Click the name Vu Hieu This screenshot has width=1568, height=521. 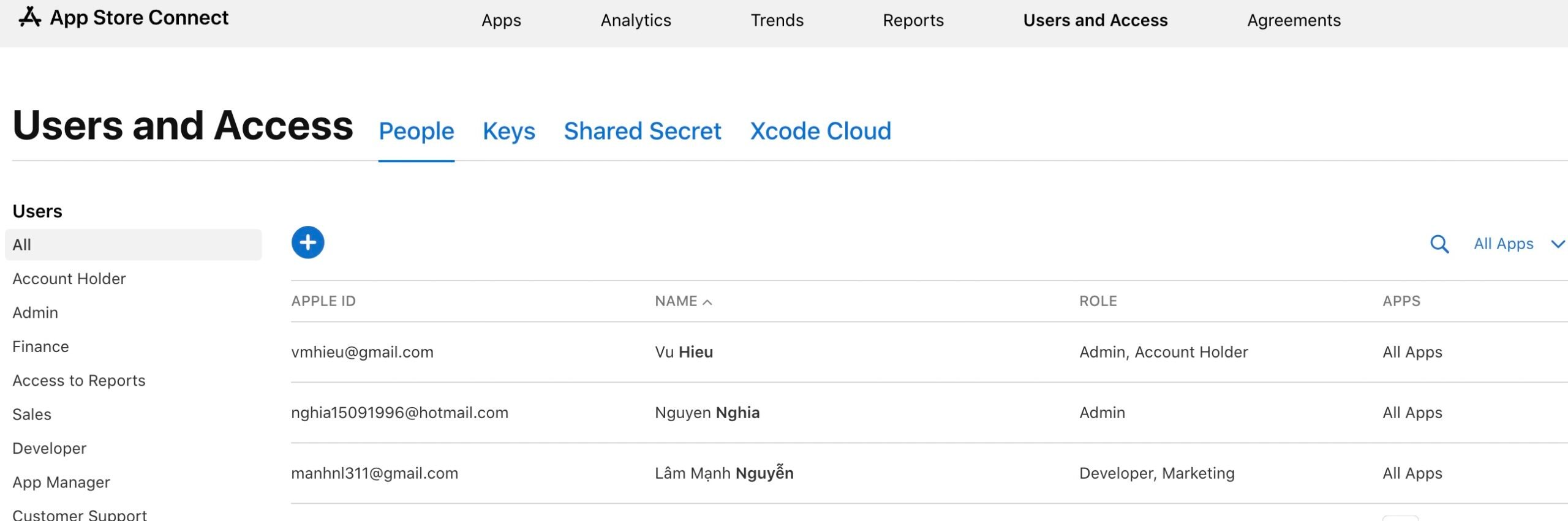684,352
